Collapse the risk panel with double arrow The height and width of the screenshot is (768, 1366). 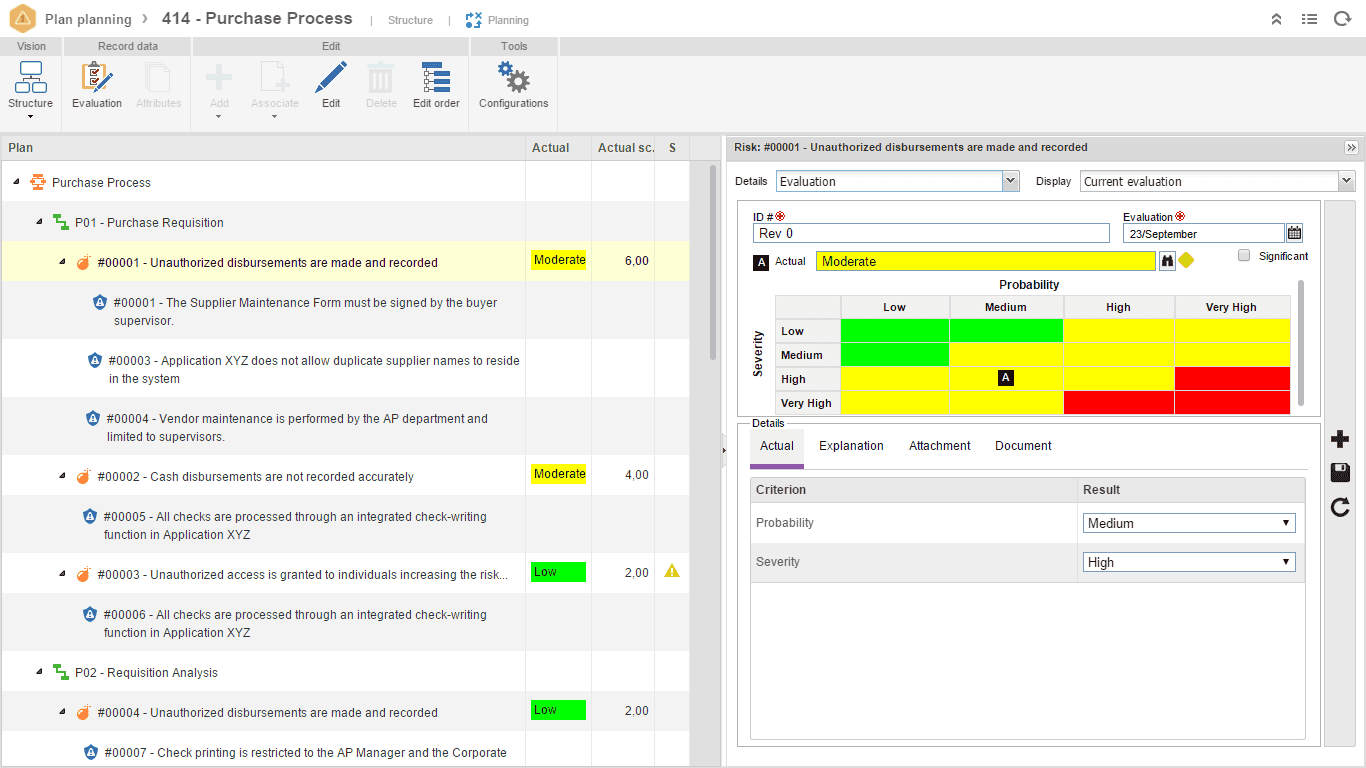(1351, 147)
